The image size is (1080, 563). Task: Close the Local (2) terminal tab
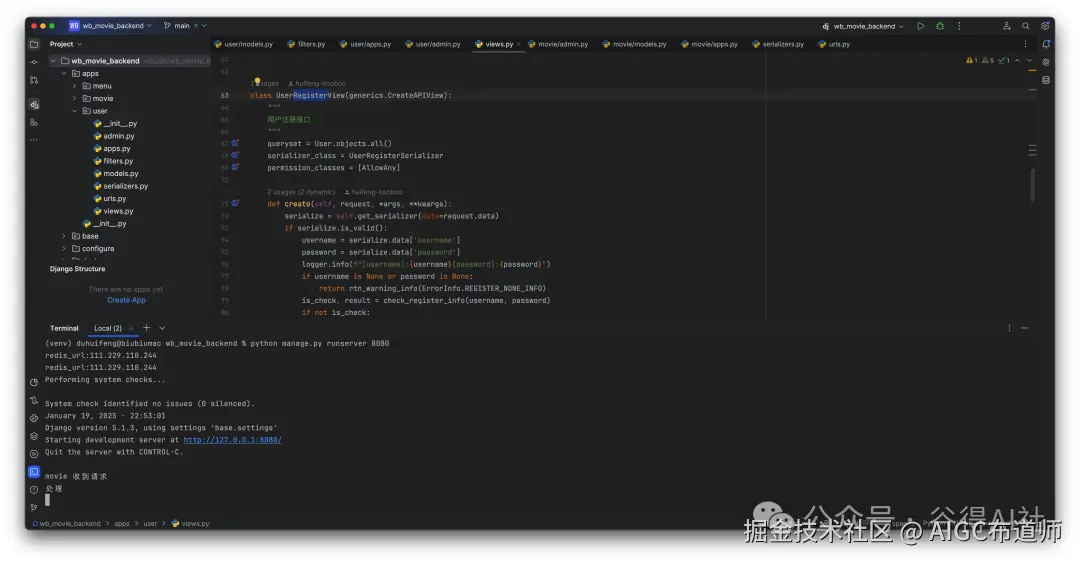coord(131,329)
